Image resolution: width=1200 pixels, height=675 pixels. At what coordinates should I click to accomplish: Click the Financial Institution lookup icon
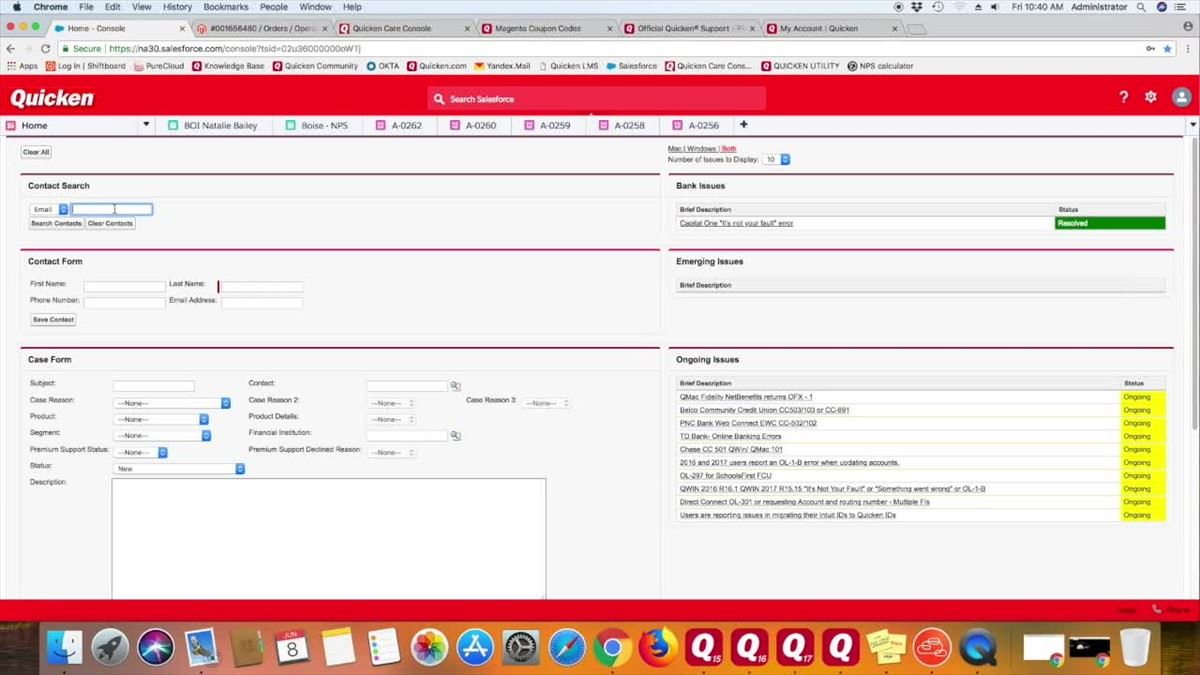click(455, 436)
